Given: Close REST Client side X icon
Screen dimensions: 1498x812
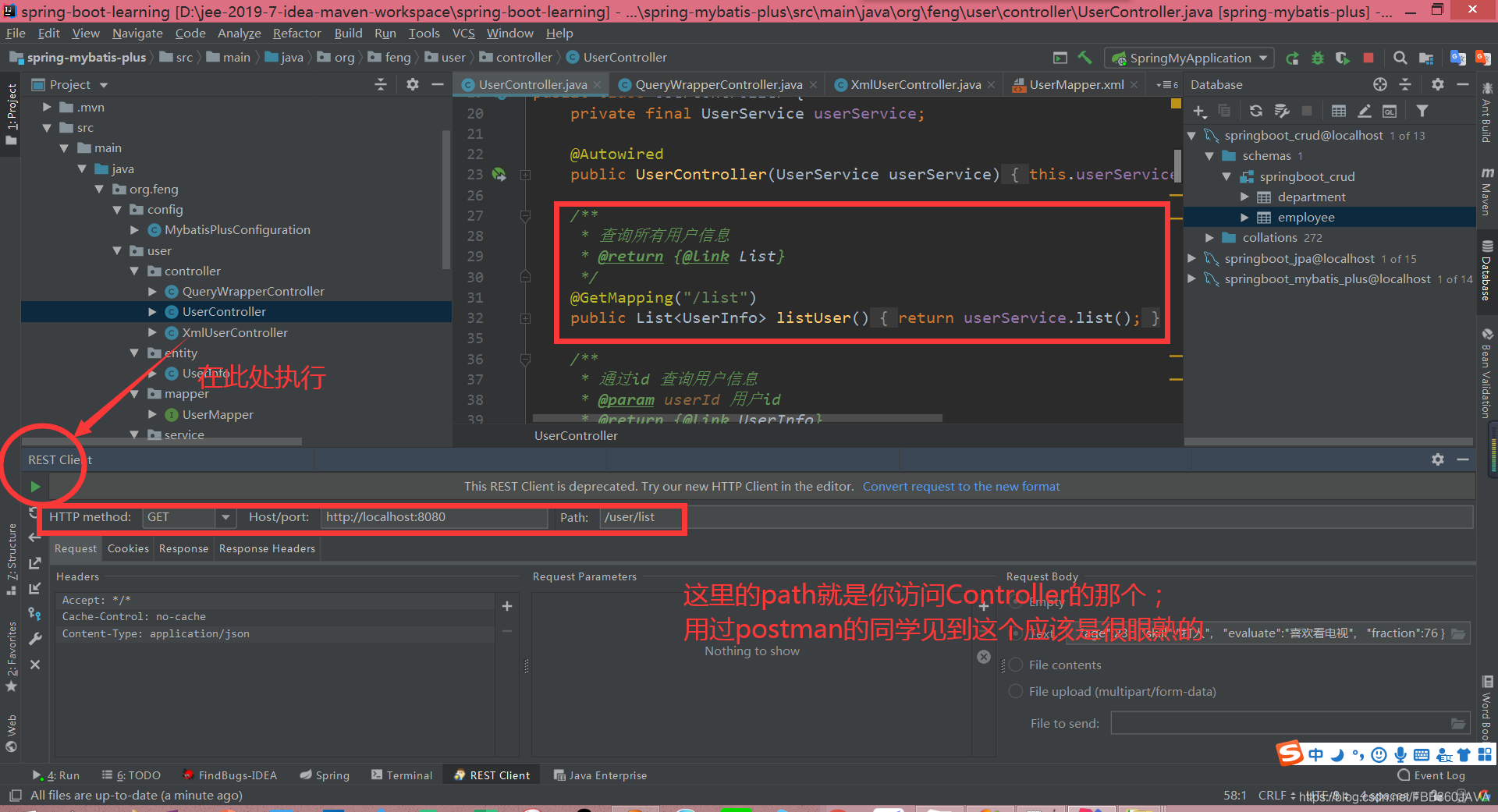Looking at the screenshot, I should [35, 665].
